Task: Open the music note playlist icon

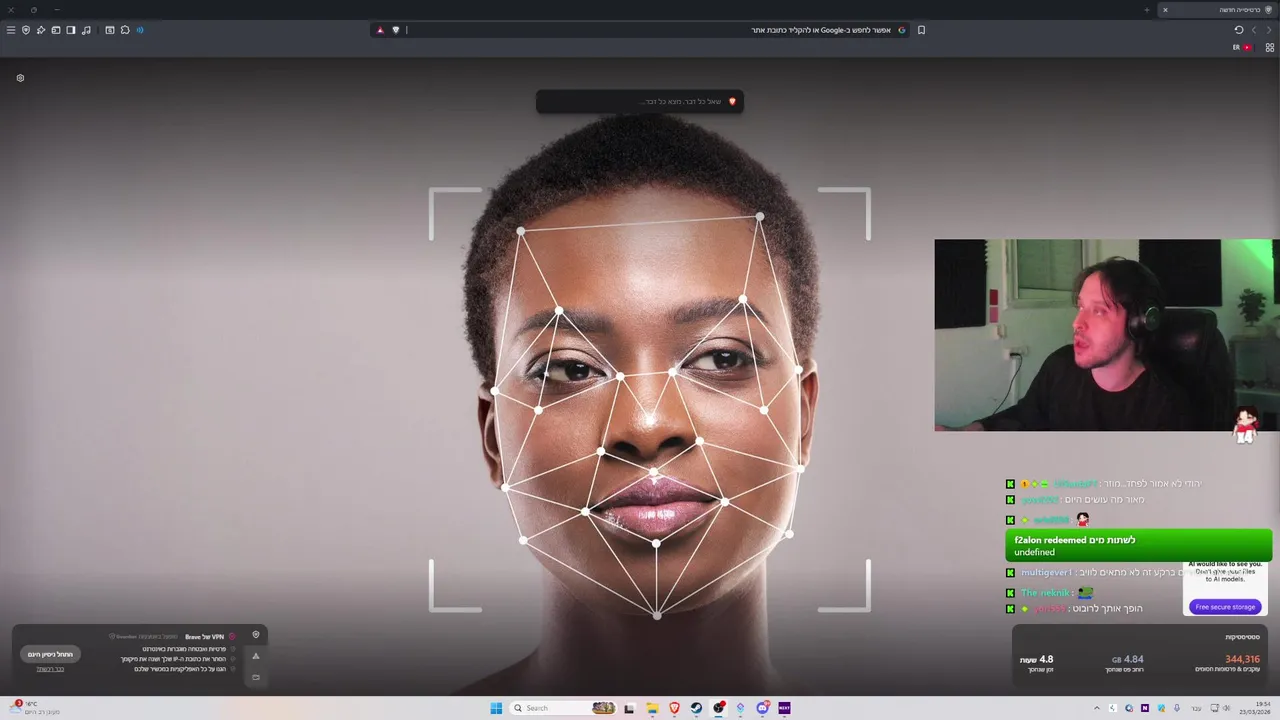Action: pos(86,30)
